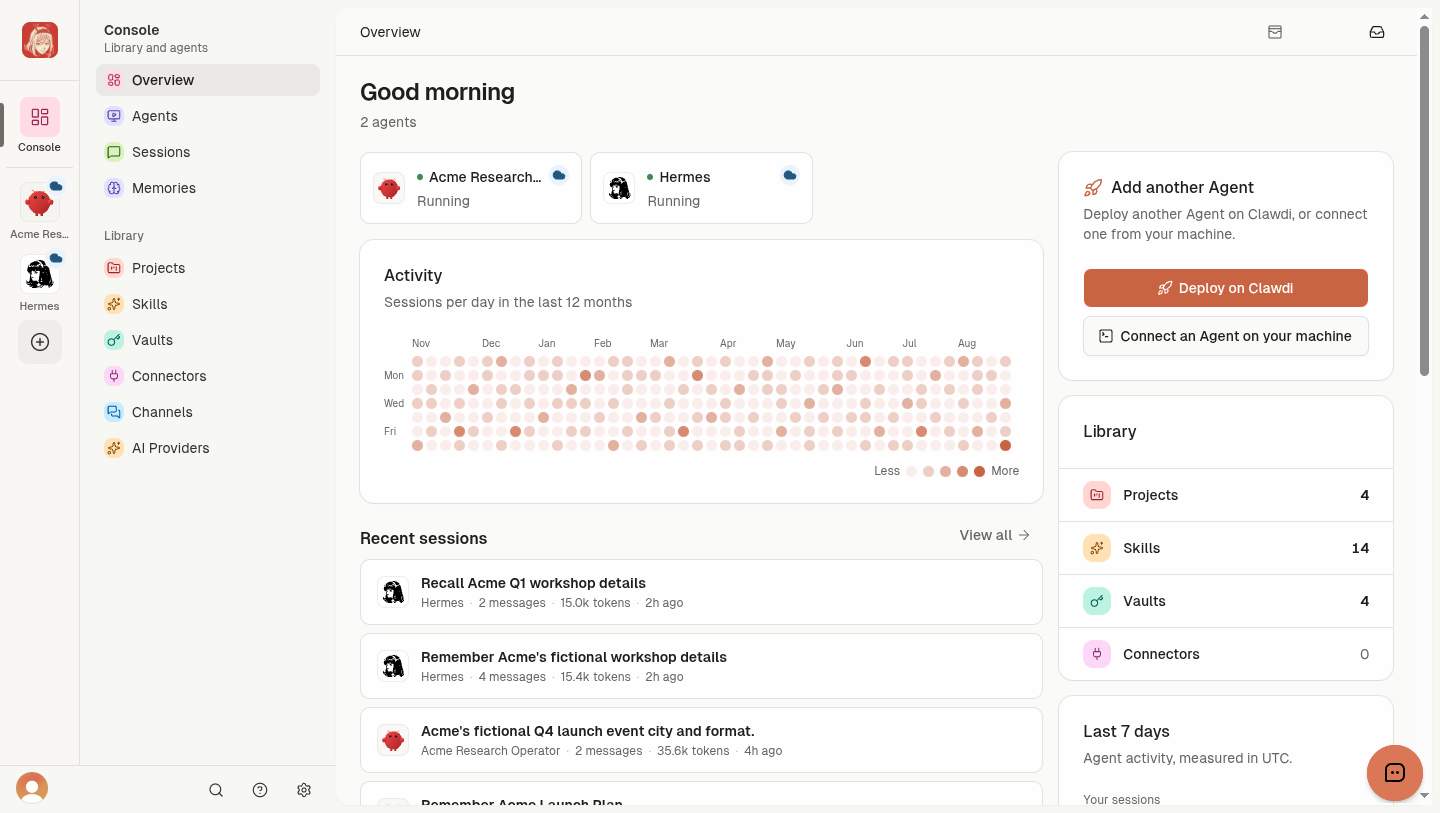
Task: Open Remember Acme's fictional workshop details session
Action: pos(701,666)
